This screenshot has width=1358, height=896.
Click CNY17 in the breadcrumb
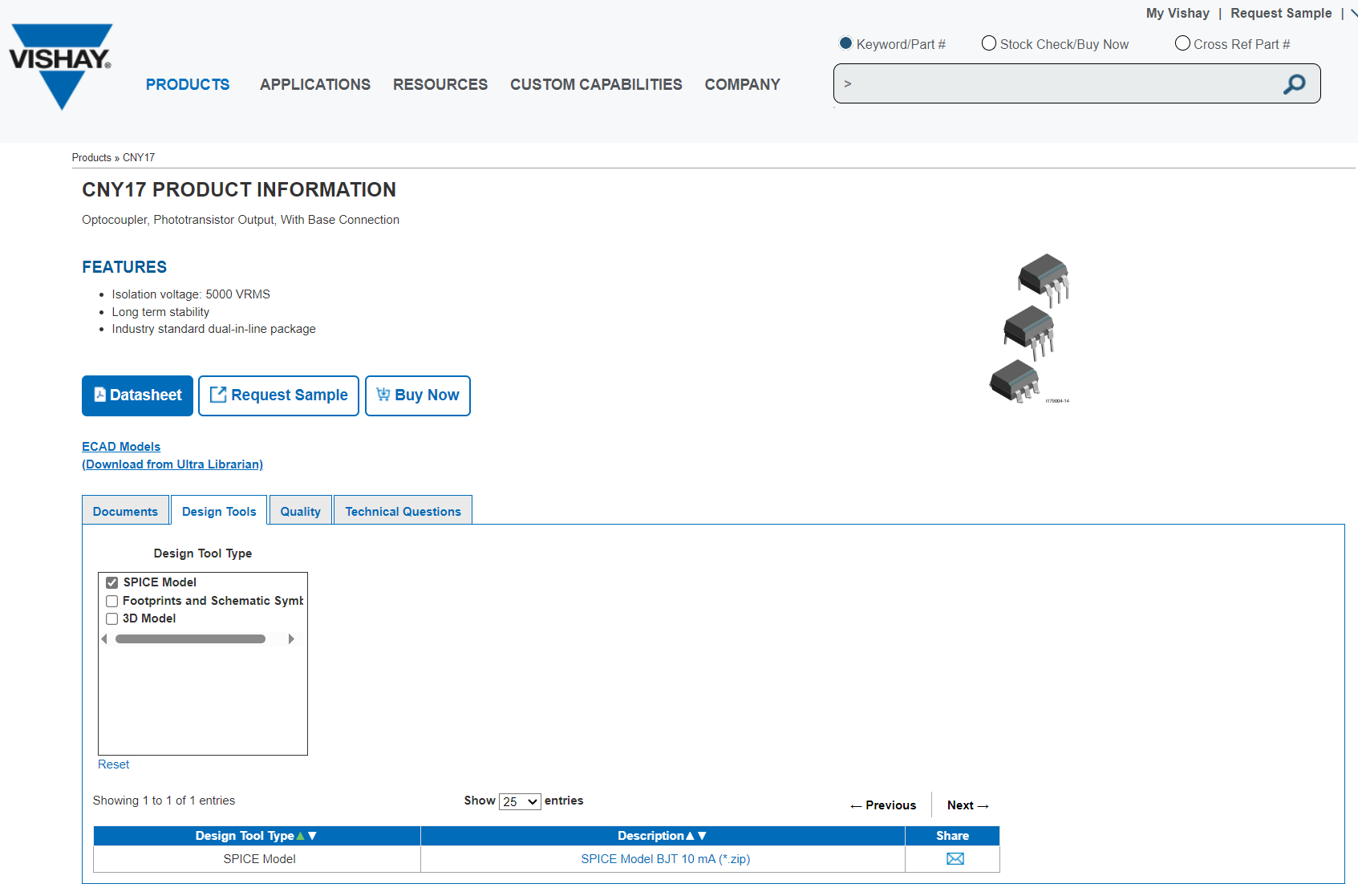point(139,158)
